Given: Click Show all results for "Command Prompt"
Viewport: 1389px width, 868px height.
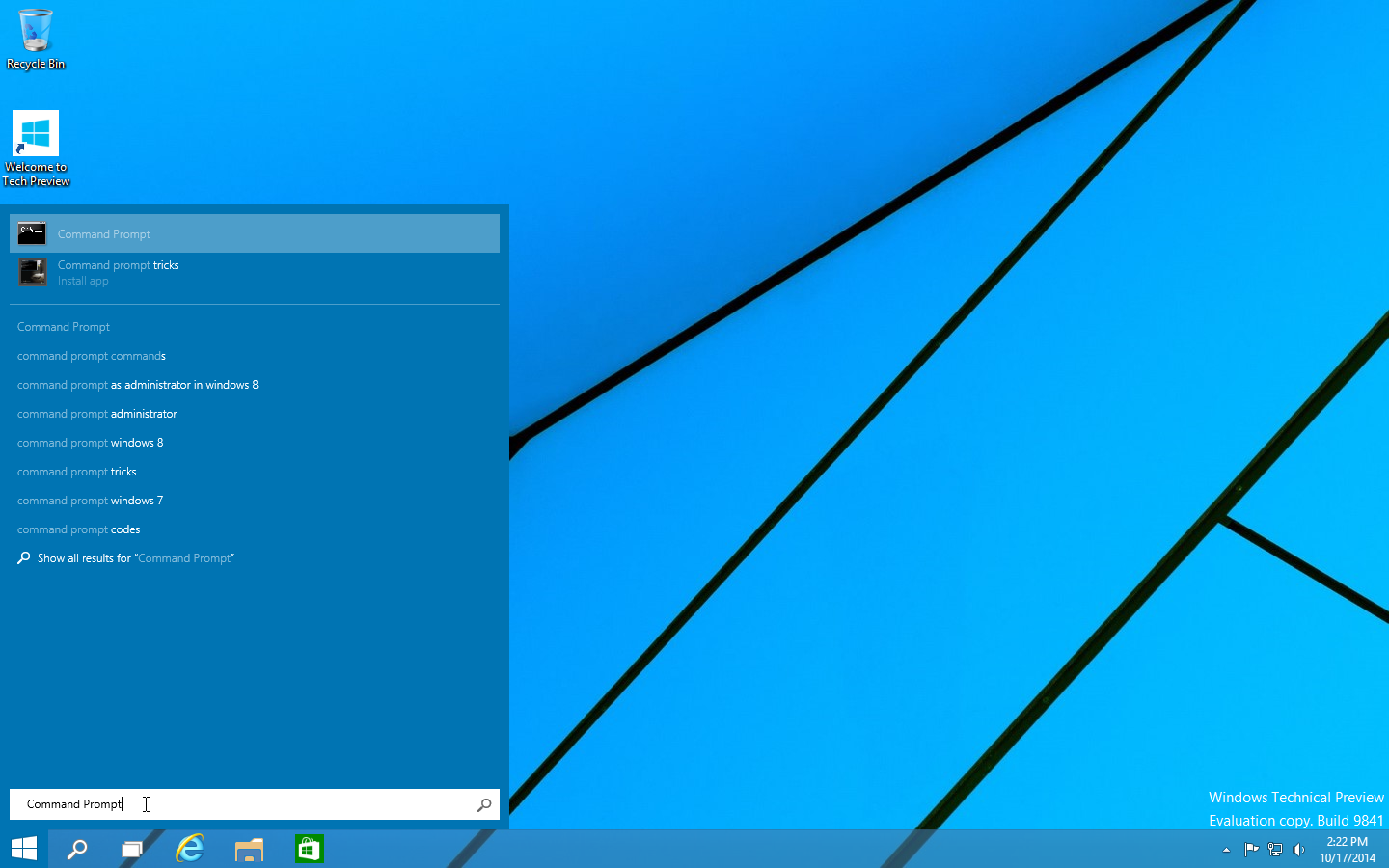Looking at the screenshot, I should 135,558.
